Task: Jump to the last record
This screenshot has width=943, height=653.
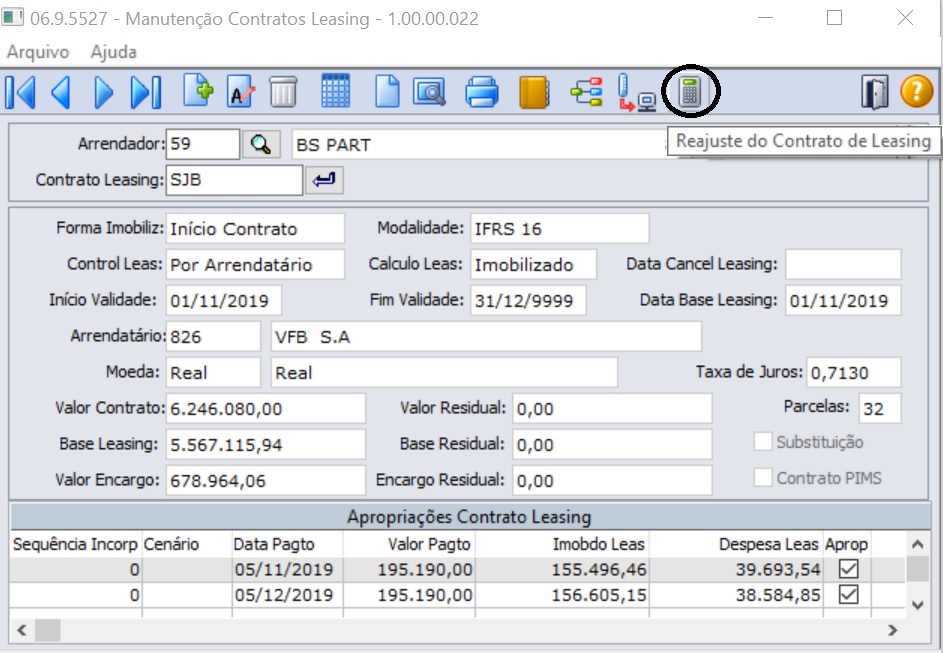Action: point(146,92)
